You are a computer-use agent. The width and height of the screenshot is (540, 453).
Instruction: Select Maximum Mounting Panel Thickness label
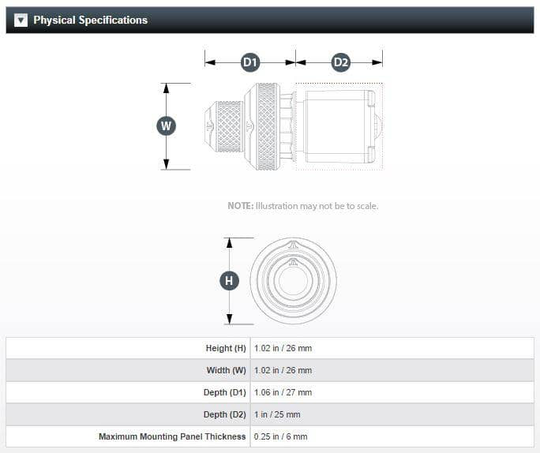tap(172, 436)
